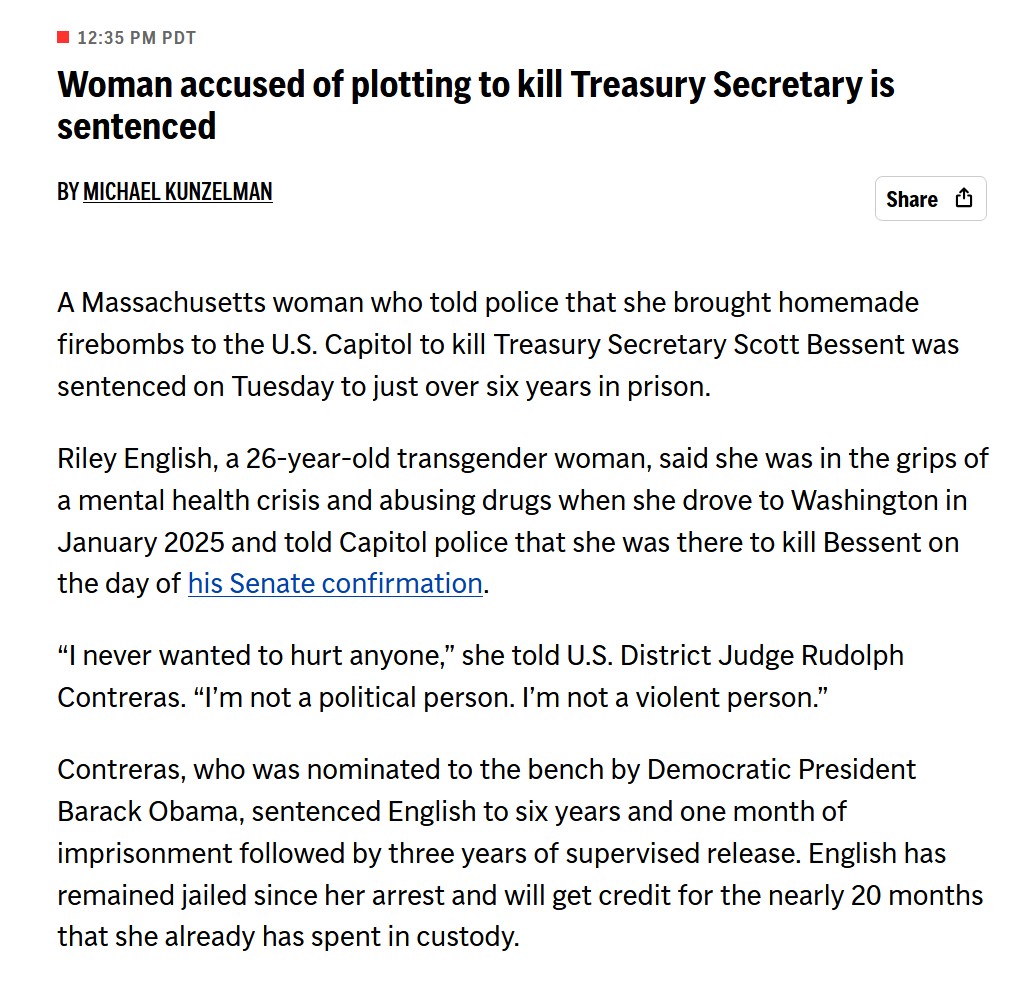Open Michael Kunzelman author page
1029x988 pixels.
(177, 192)
